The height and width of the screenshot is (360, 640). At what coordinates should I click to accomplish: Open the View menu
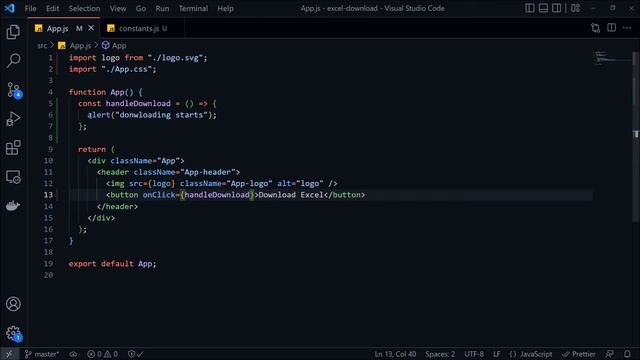tap(118, 8)
